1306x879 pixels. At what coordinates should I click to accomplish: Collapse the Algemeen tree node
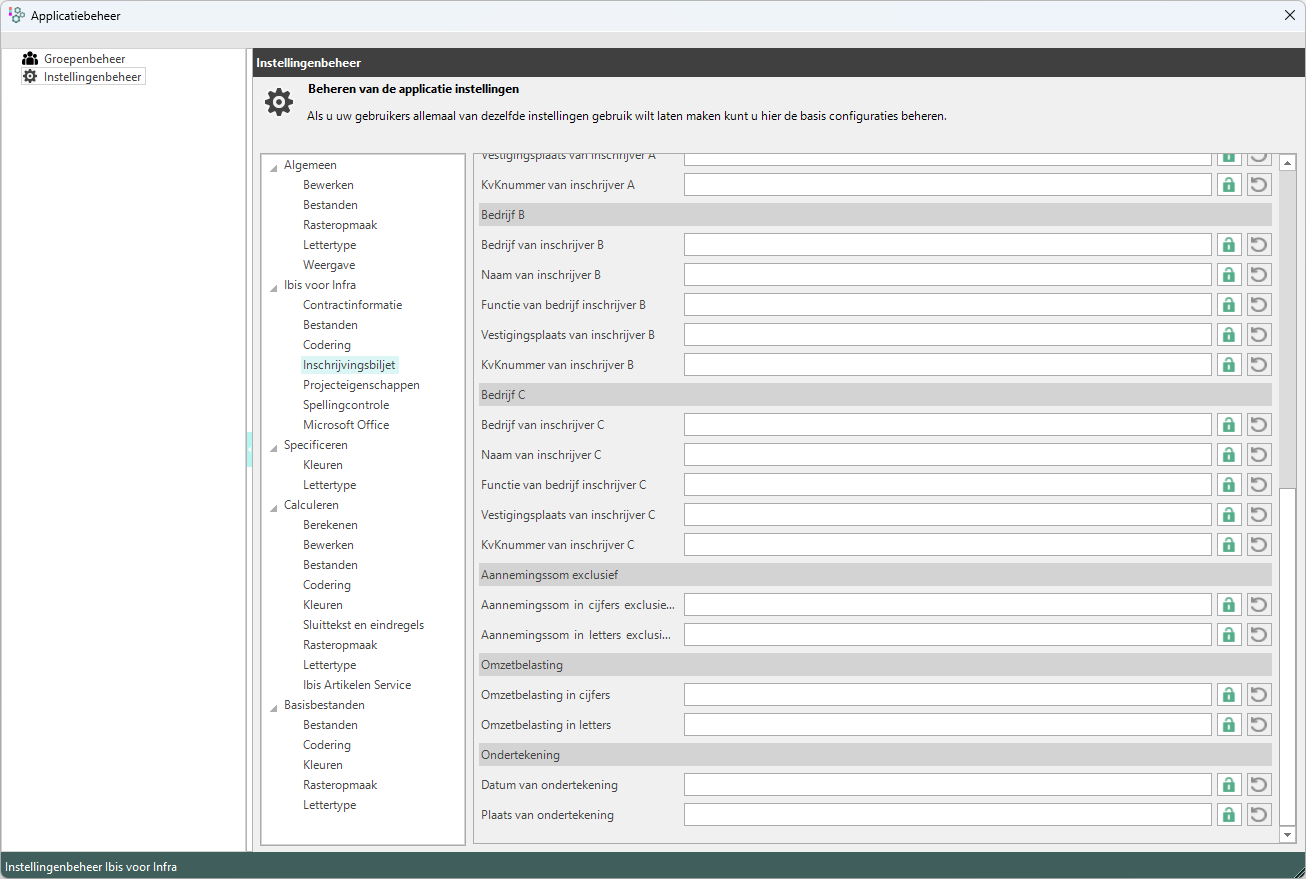click(274, 166)
